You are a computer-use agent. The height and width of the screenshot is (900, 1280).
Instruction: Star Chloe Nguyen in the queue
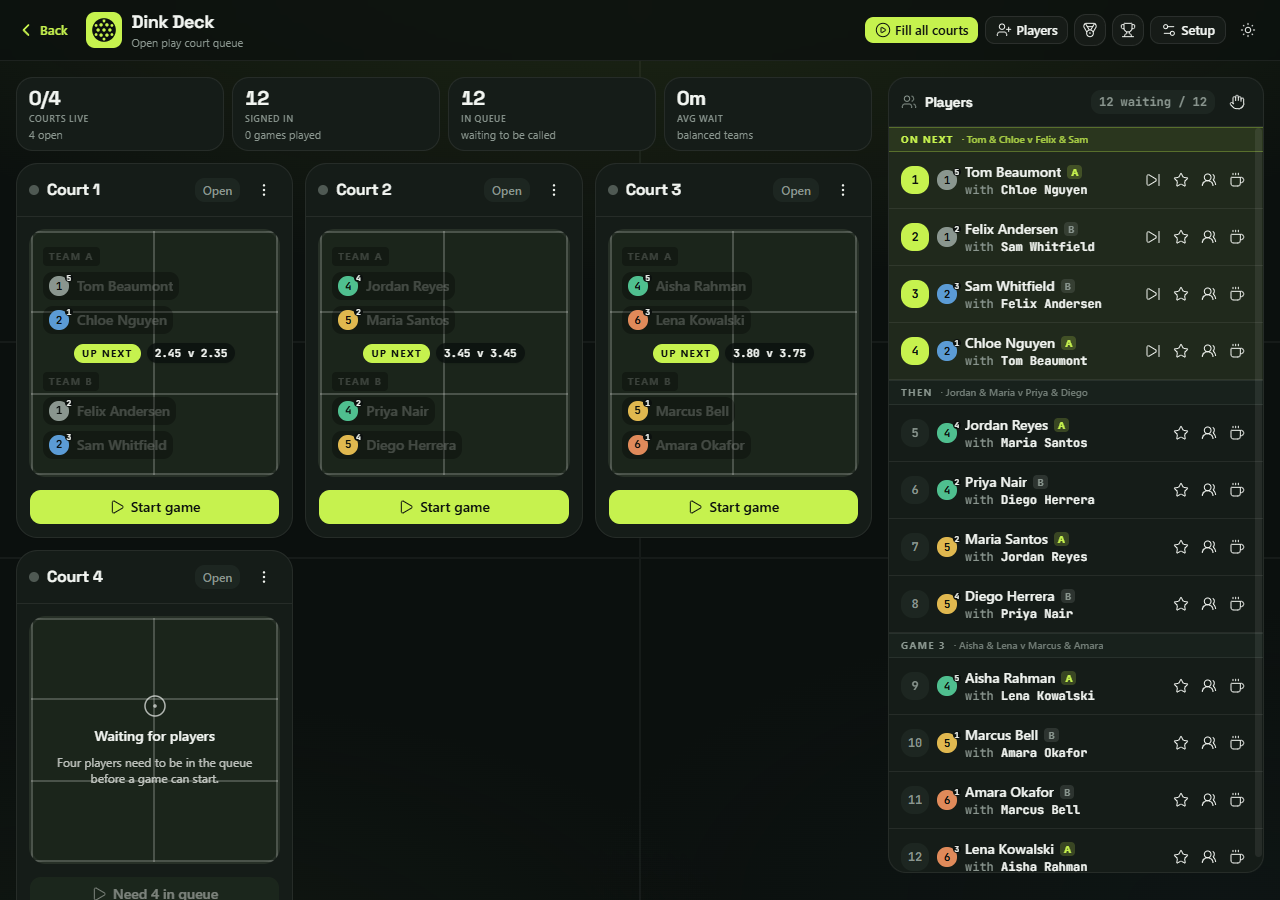point(1181,351)
